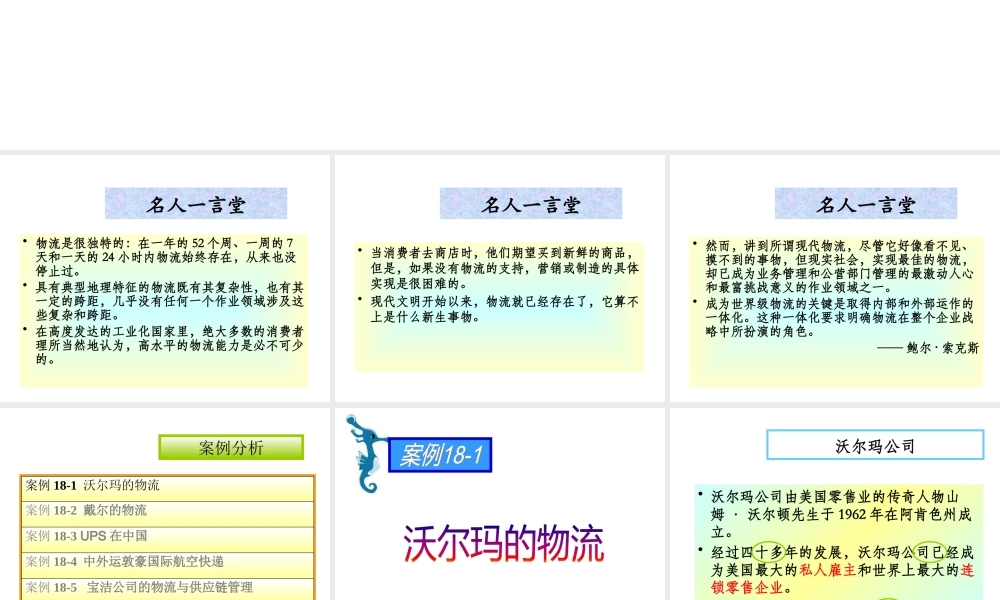Open the slide with the seahorse graphic
The image size is (1000, 600).
tap(499, 504)
